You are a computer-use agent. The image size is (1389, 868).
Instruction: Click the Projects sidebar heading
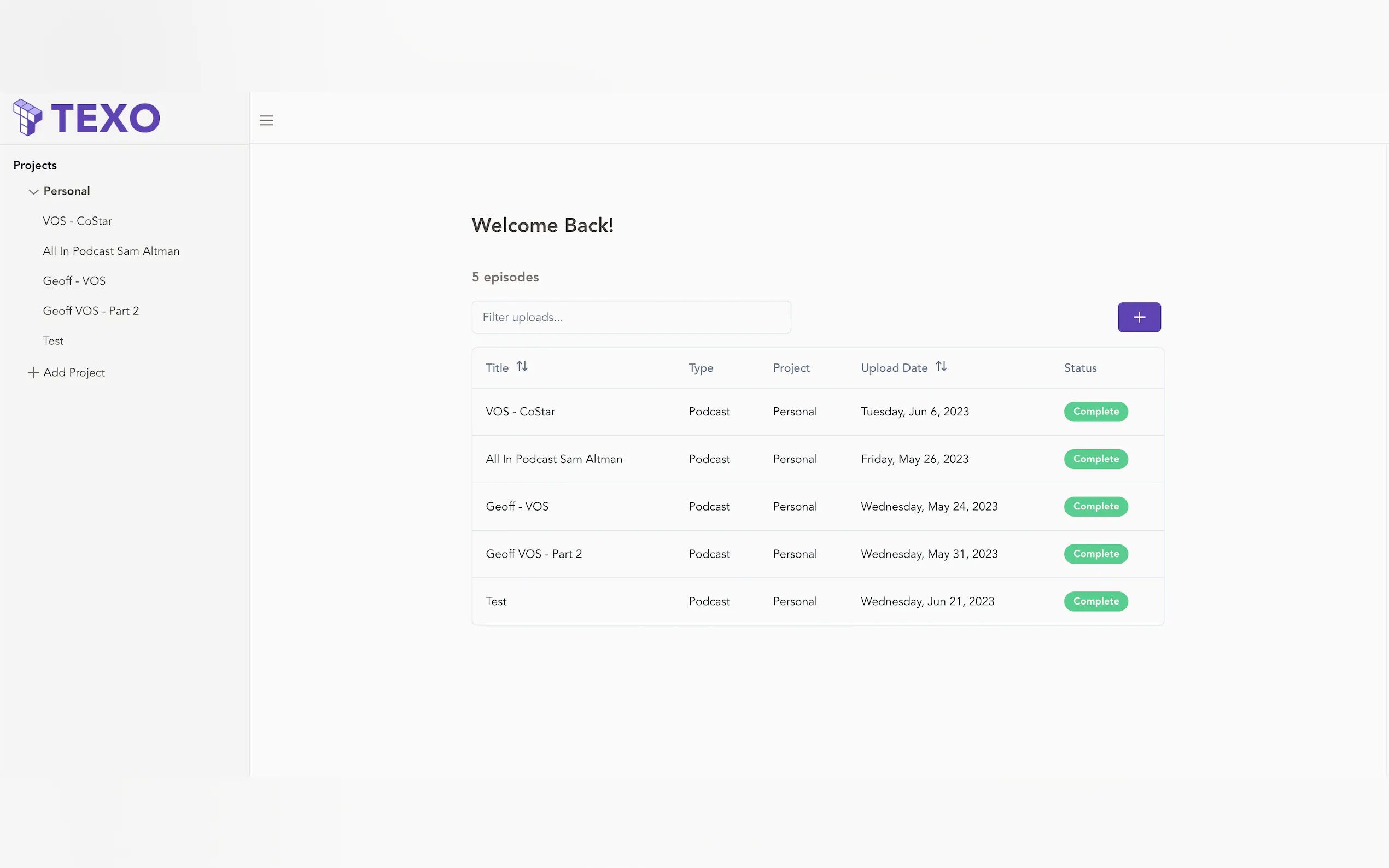[35, 165]
